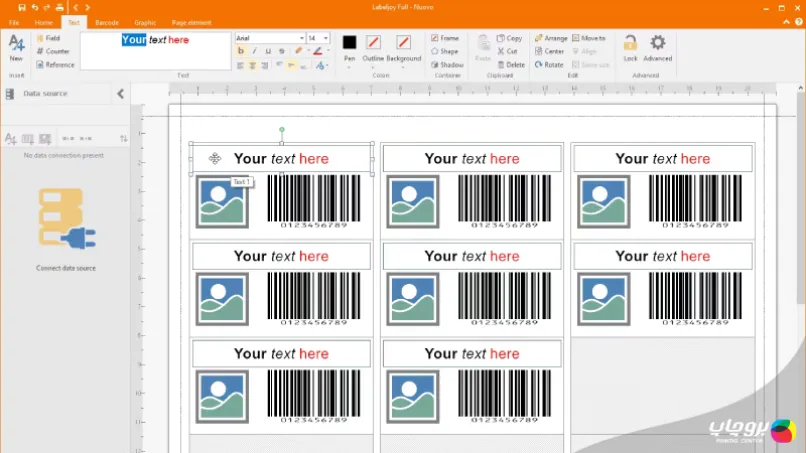Expand the Background color dropdown arrow
The width and height of the screenshot is (806, 453).
pyautogui.click(x=404, y=67)
